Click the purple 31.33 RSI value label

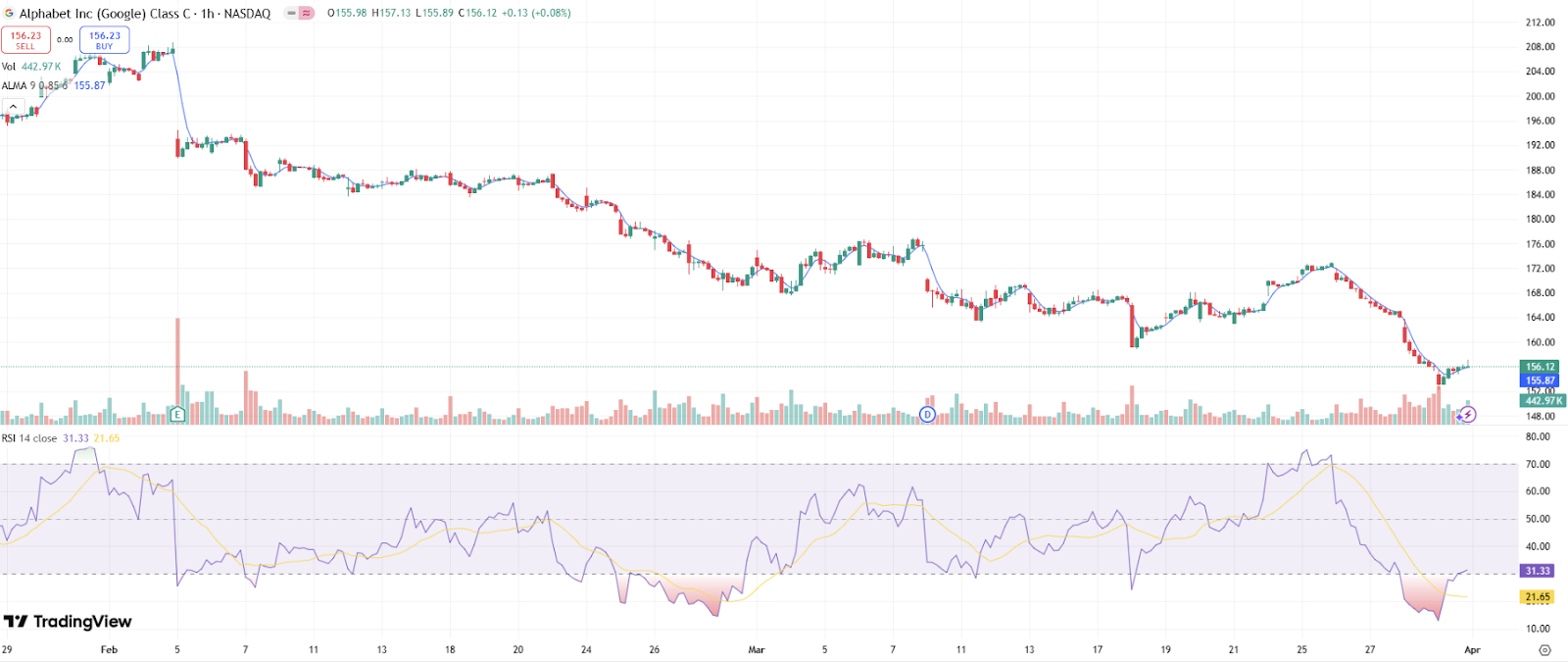tap(1538, 571)
